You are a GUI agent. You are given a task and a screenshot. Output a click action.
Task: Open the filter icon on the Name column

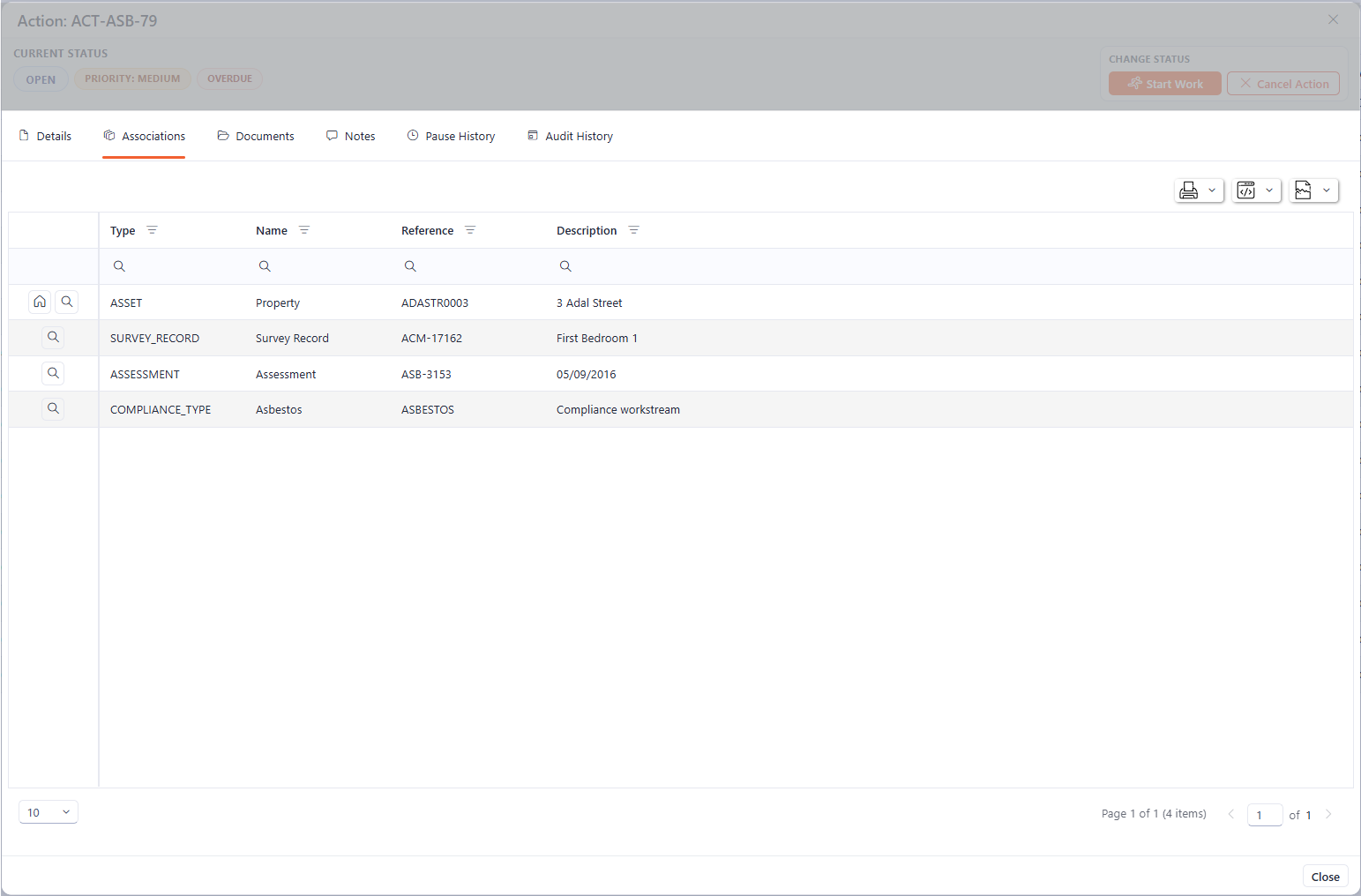click(x=304, y=229)
